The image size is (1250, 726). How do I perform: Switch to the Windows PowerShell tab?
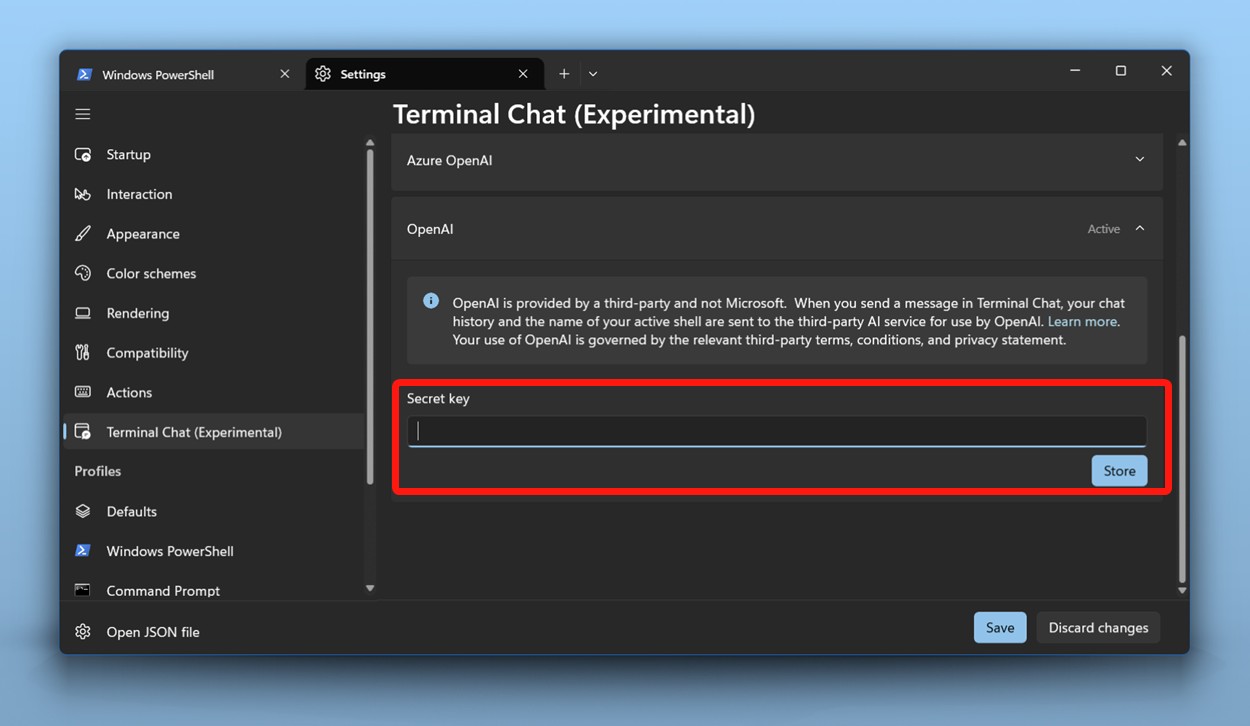tap(160, 73)
